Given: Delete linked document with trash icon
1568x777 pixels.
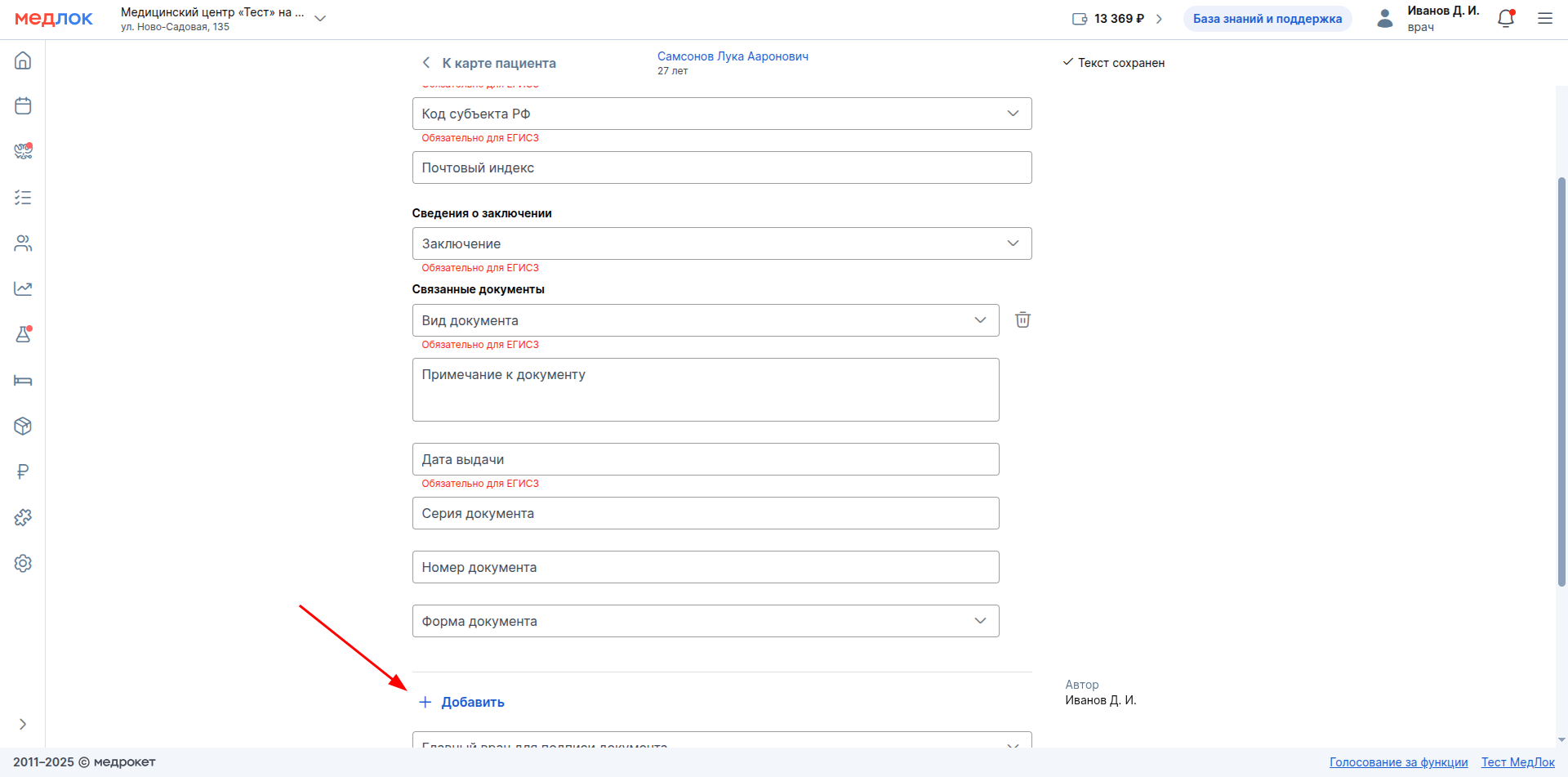Looking at the screenshot, I should click(1022, 319).
